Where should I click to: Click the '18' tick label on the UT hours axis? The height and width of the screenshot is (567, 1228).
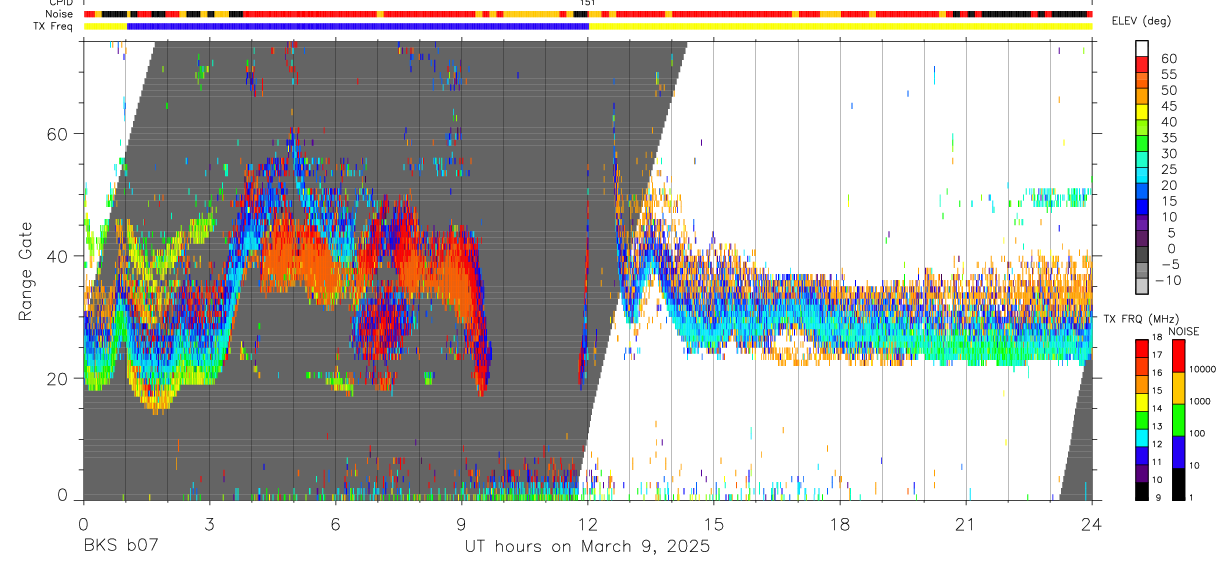840,524
